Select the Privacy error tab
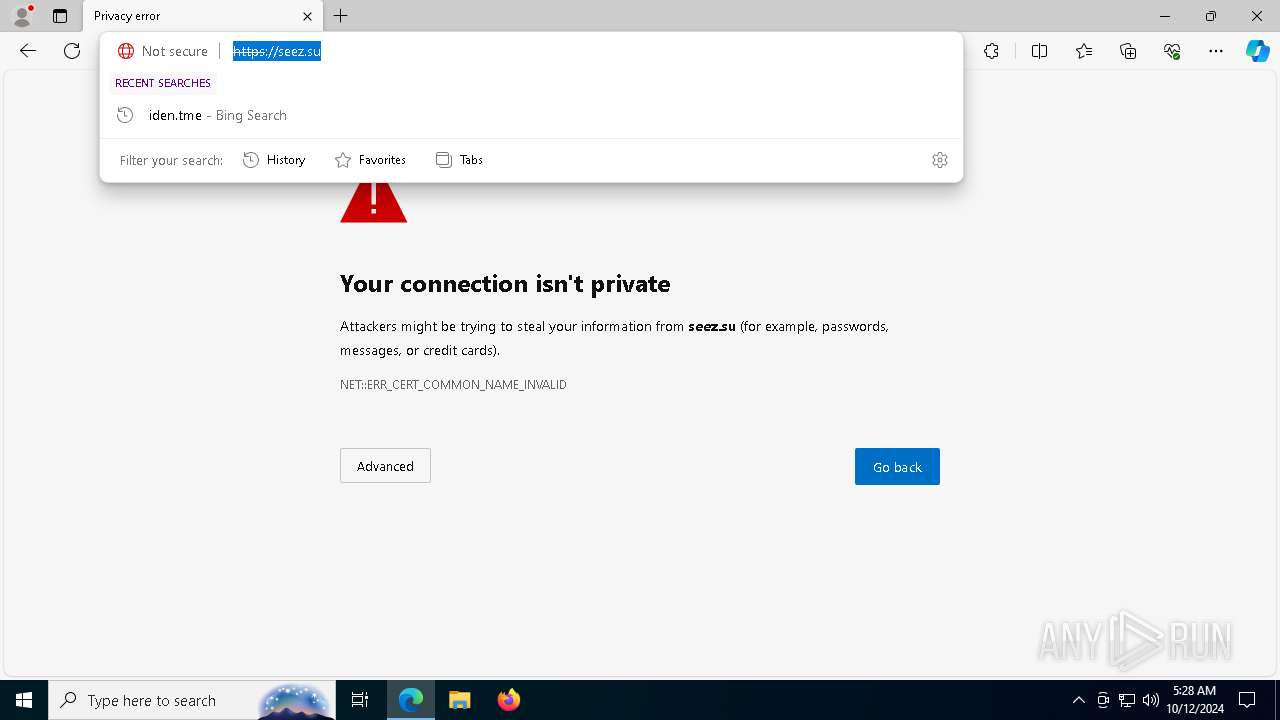The image size is (1280, 720). [203, 16]
